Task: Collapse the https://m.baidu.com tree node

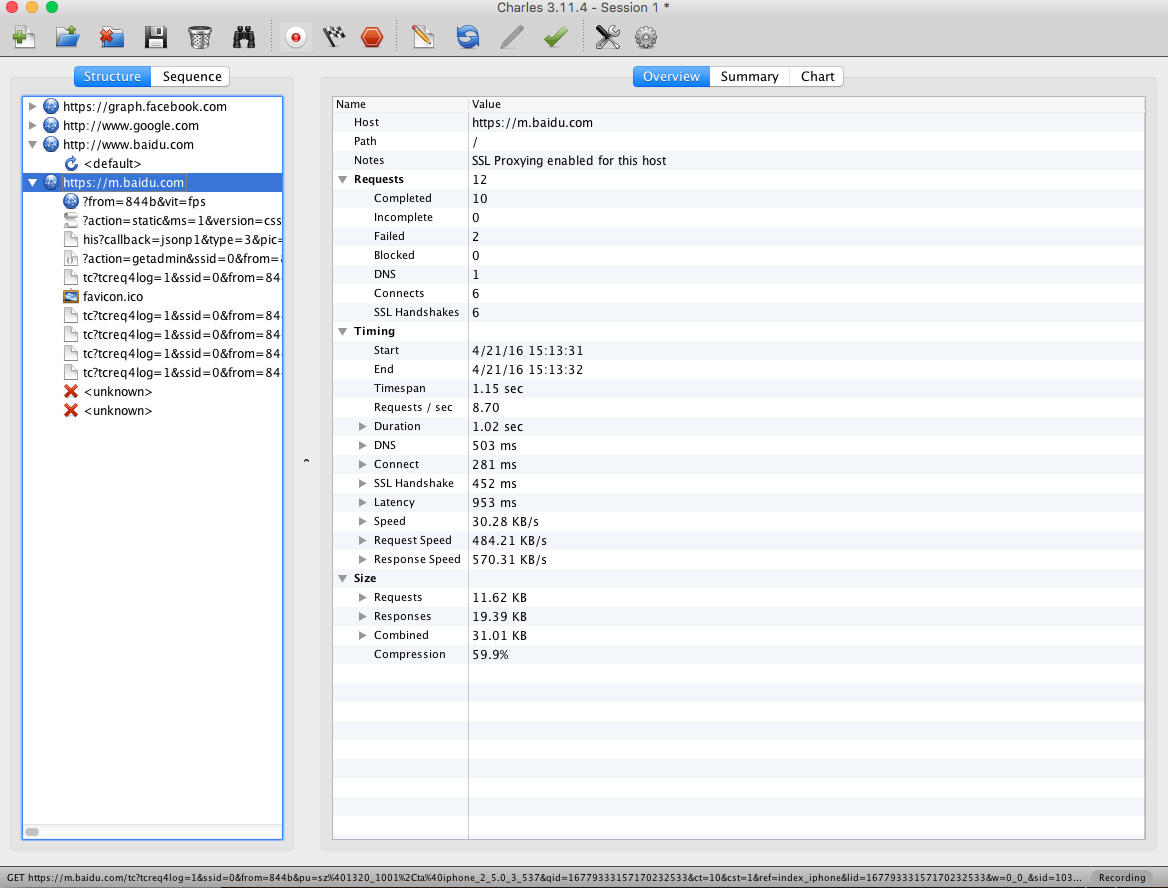Action: [x=33, y=183]
